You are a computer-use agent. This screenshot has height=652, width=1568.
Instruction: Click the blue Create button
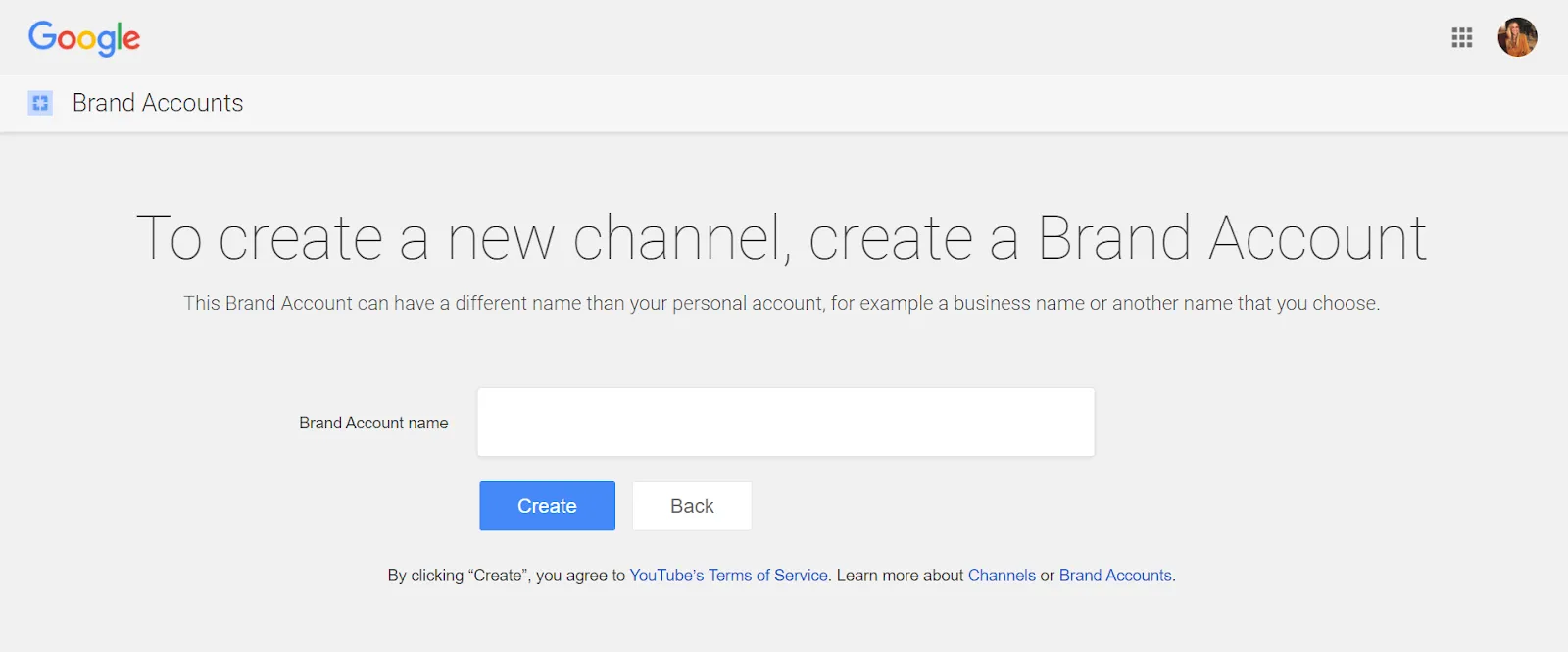click(x=547, y=506)
